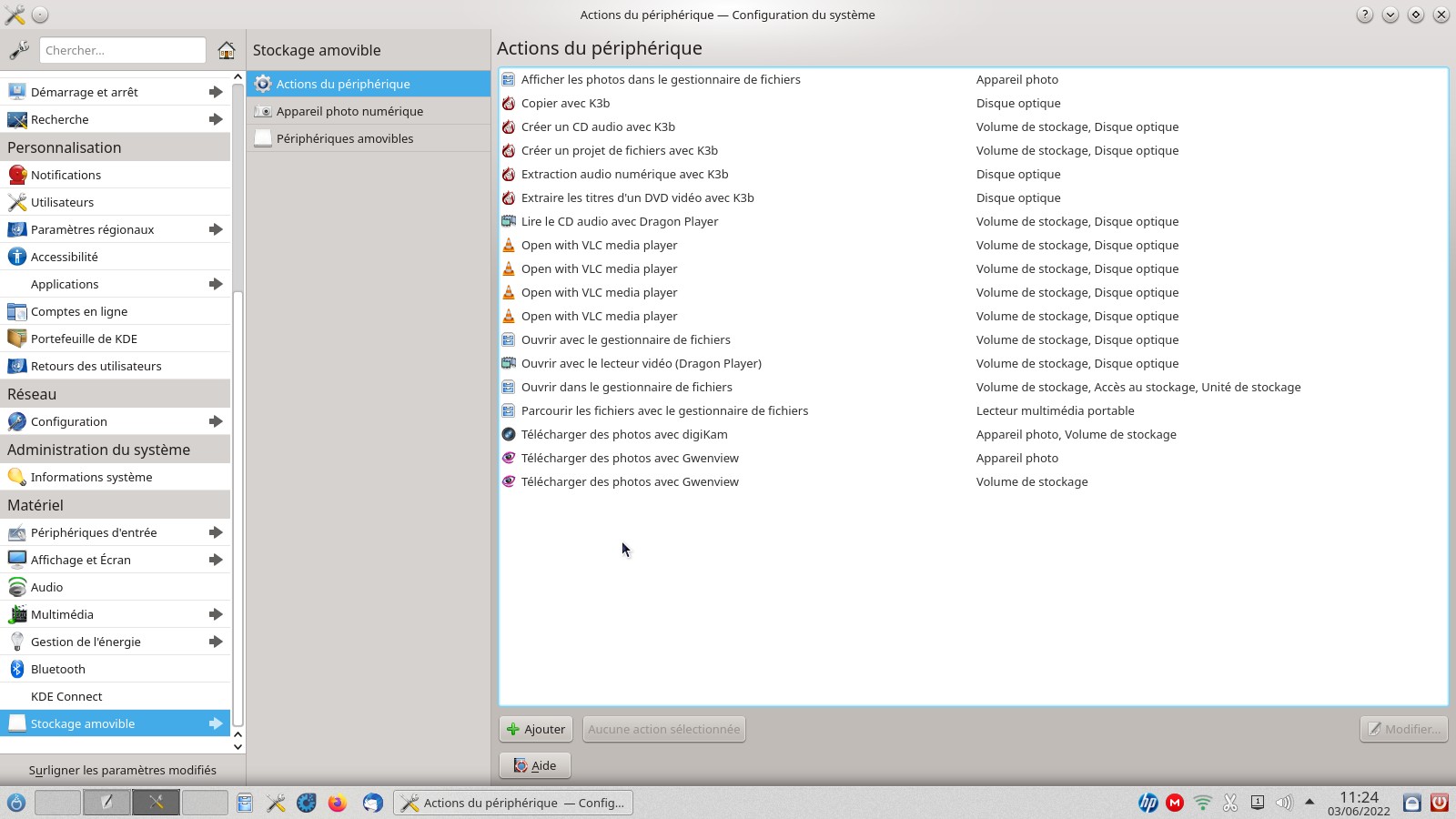The width and height of the screenshot is (1456, 819).
Task: Select Lire le CD audio avec Dragon Player
Action: pyautogui.click(x=619, y=221)
